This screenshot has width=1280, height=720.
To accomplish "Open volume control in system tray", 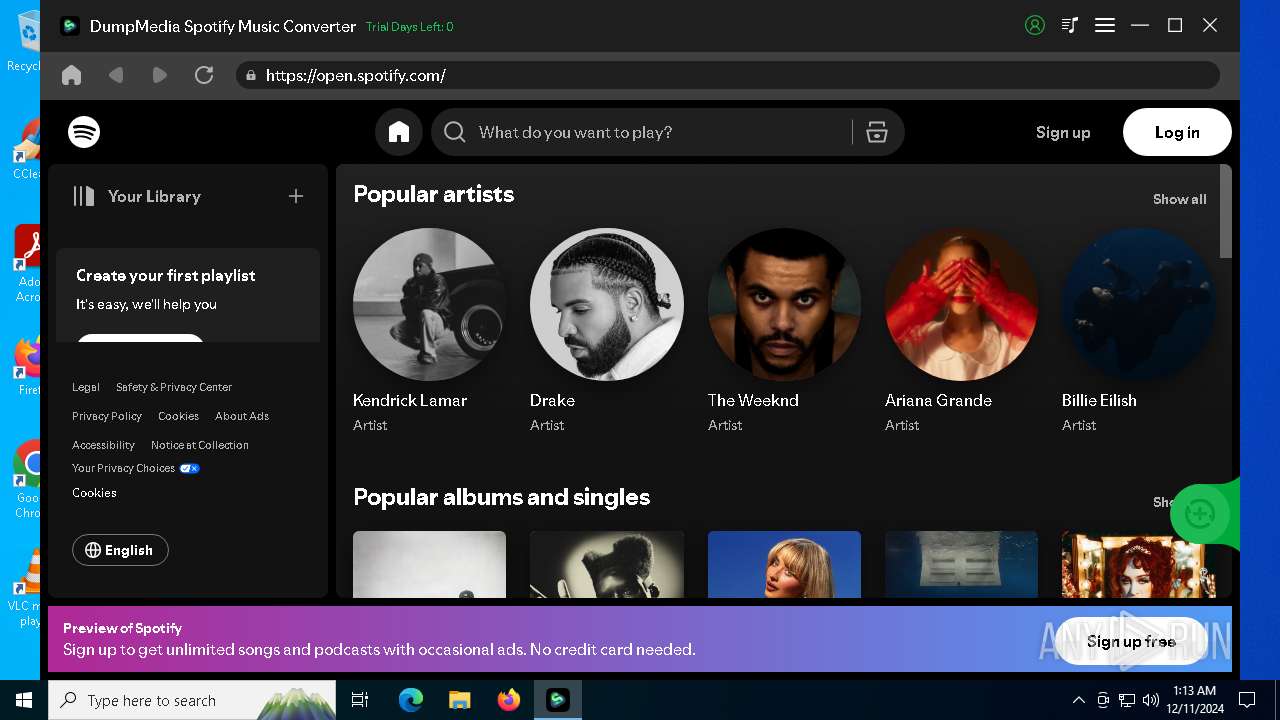I will [1150, 700].
